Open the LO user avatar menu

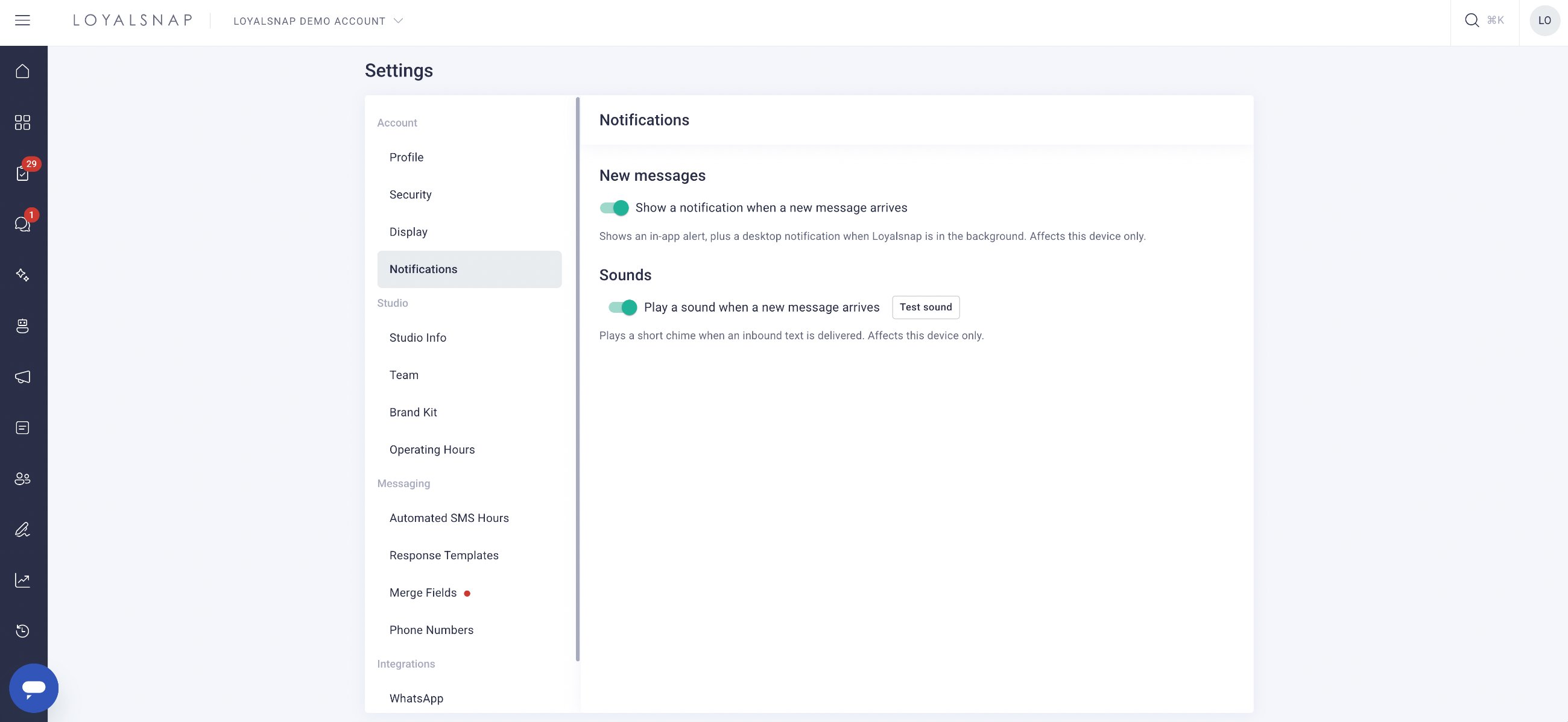[1544, 20]
